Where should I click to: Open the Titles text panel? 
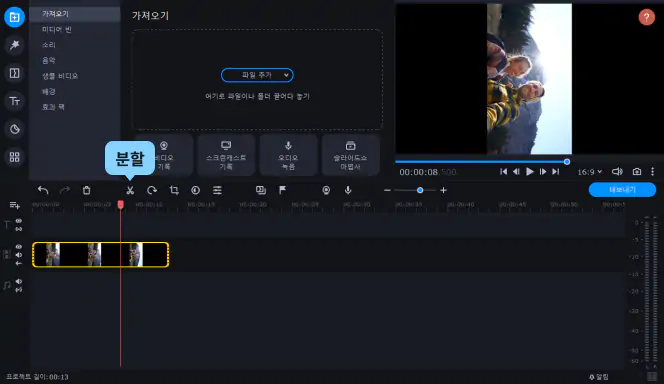click(14, 101)
